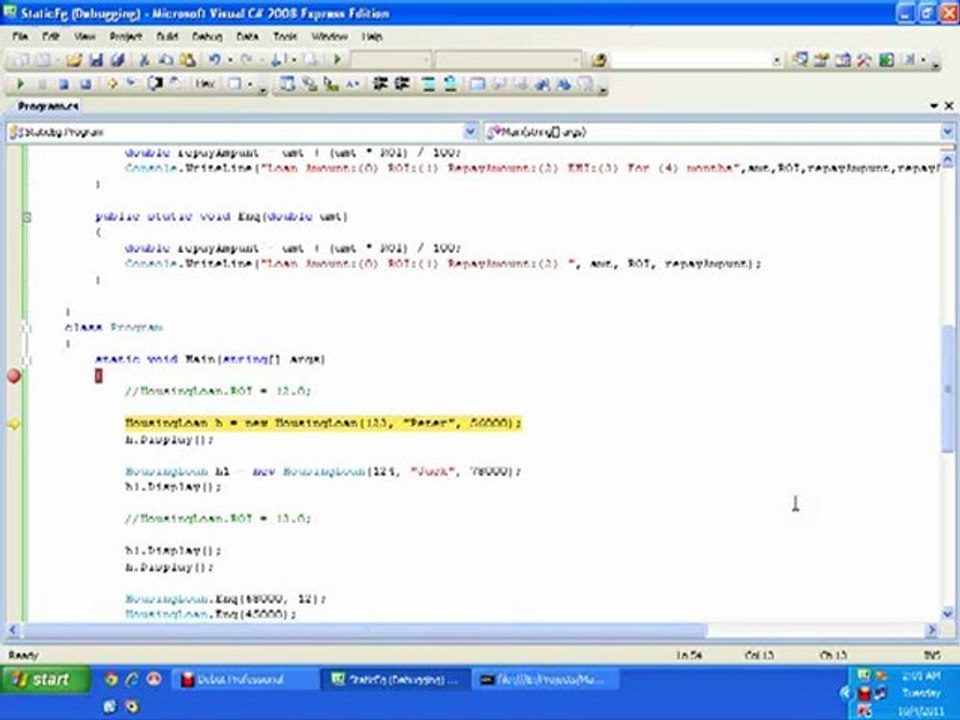Click the Continue green arrow in the debug toolbar
960x720 pixels.
(x=20, y=84)
